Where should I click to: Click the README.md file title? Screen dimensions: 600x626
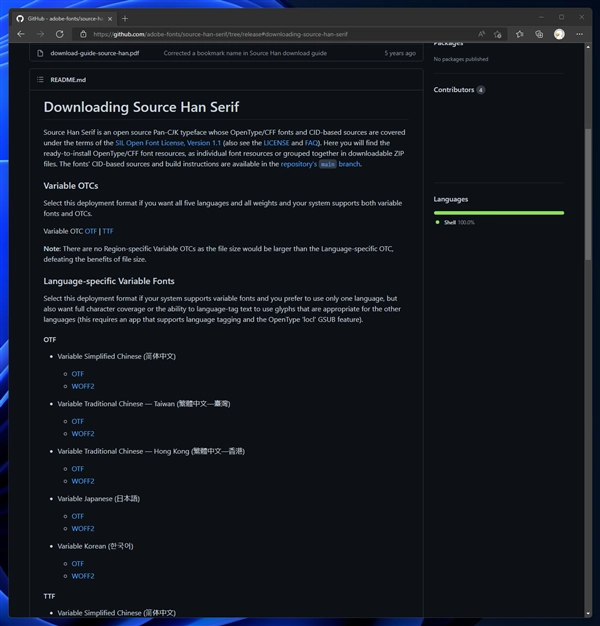point(68,80)
